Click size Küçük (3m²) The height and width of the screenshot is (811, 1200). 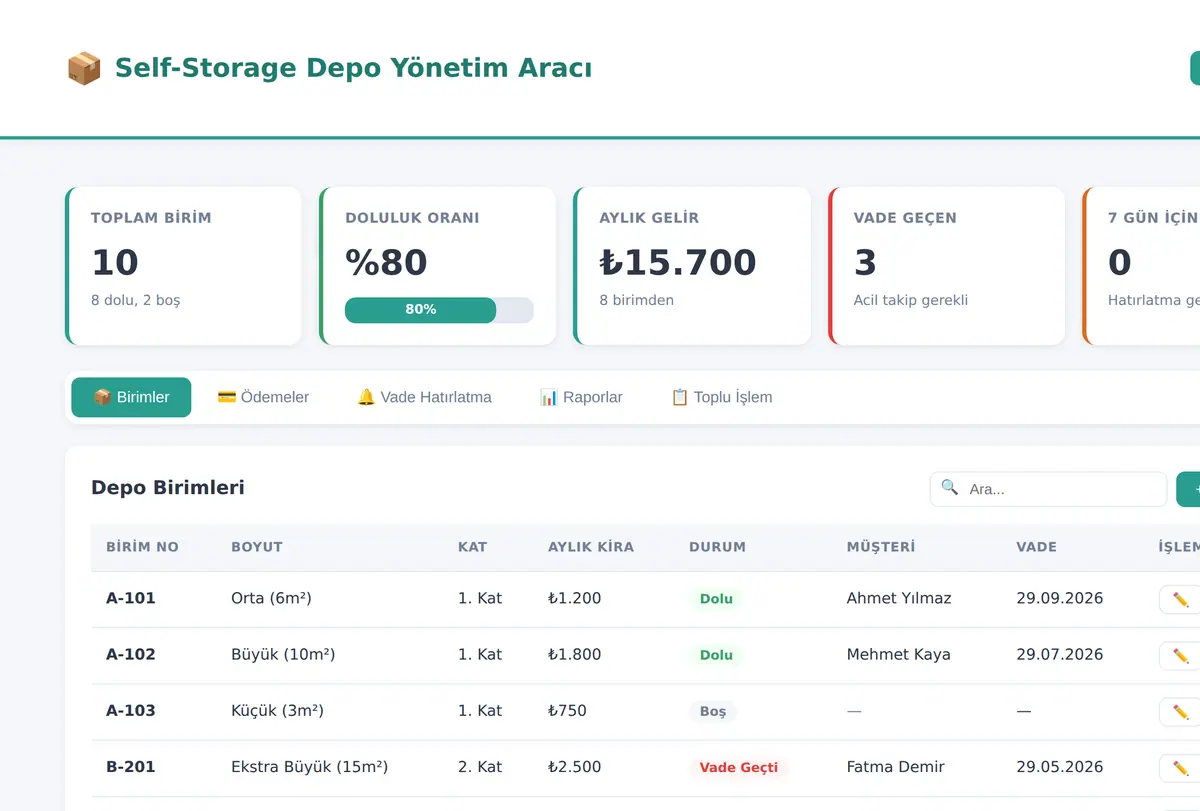pyautogui.click(x=277, y=710)
